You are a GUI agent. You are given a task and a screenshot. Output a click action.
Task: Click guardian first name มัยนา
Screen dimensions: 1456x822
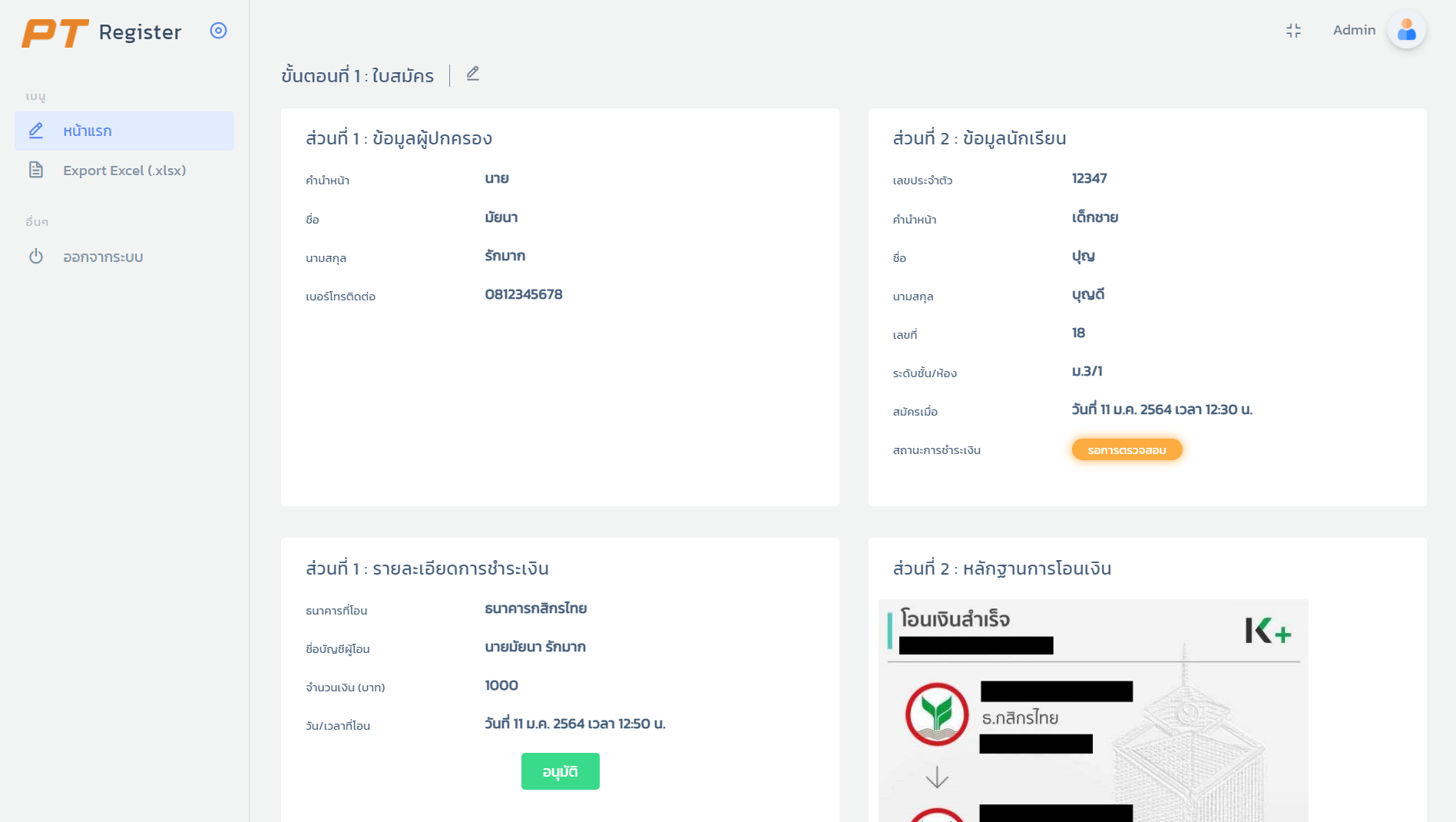click(x=501, y=218)
